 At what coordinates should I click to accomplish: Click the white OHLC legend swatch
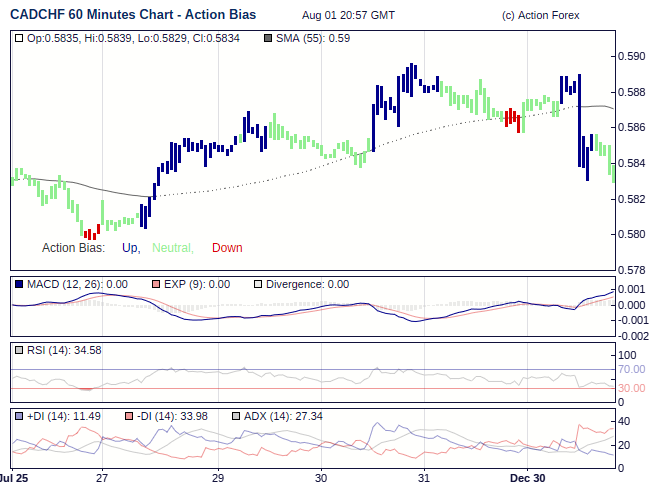[x=20, y=38]
